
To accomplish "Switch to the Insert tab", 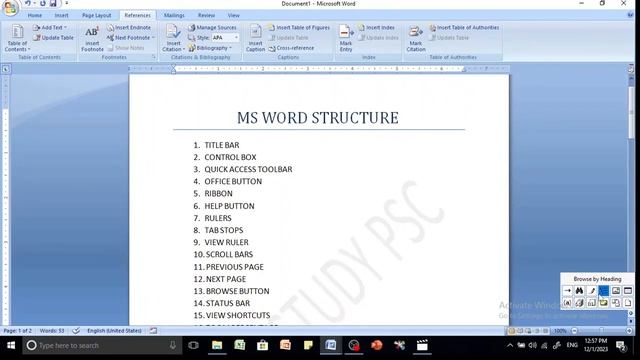I will pyautogui.click(x=61, y=15).
